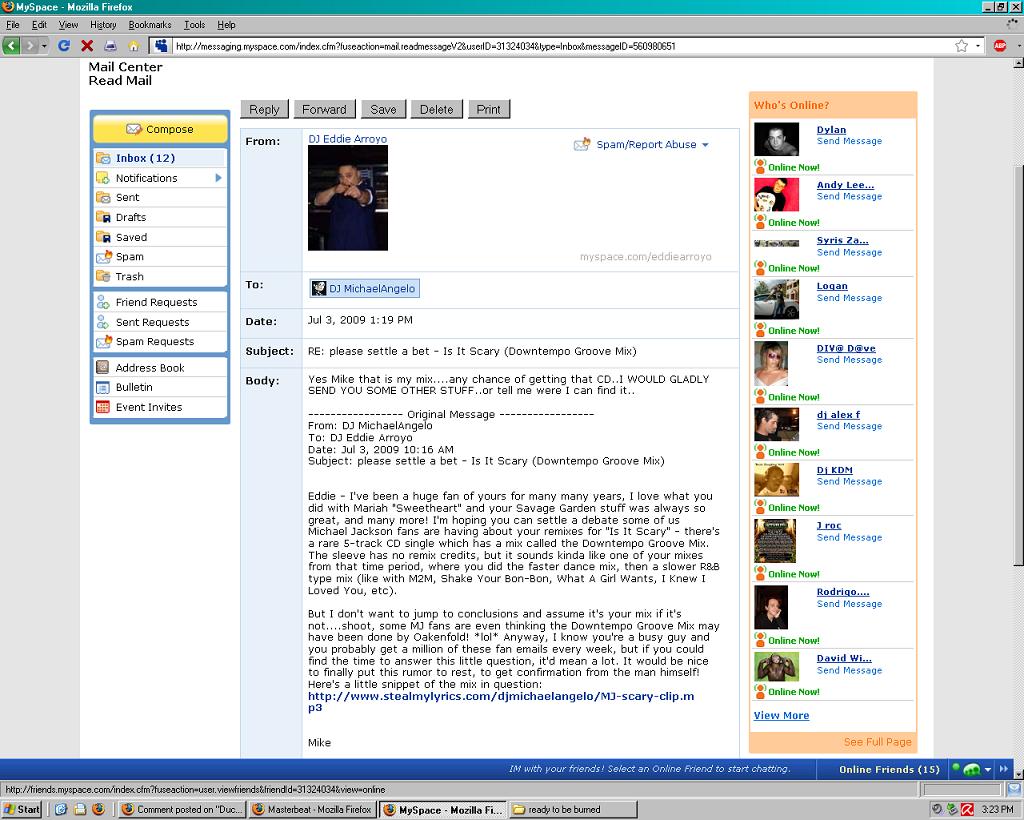The image size is (1024, 820).
Task: Click DJ Eddie Arroyo's profile photo
Action: [347, 198]
